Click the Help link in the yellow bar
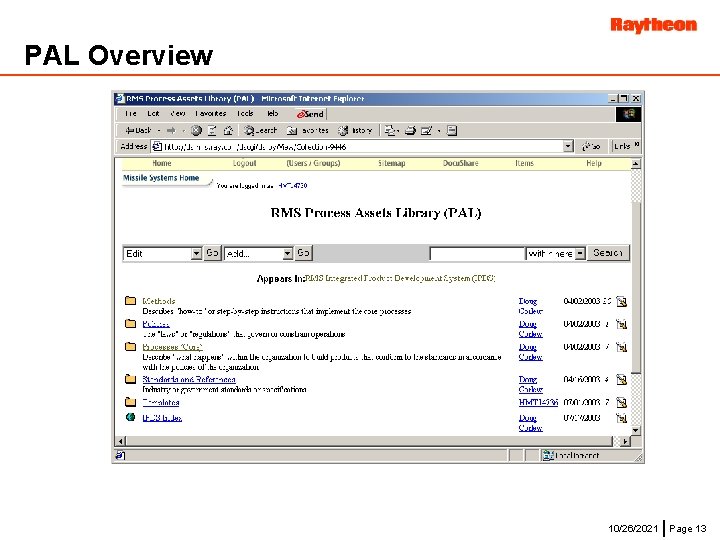The height and width of the screenshot is (540, 720). (x=594, y=163)
